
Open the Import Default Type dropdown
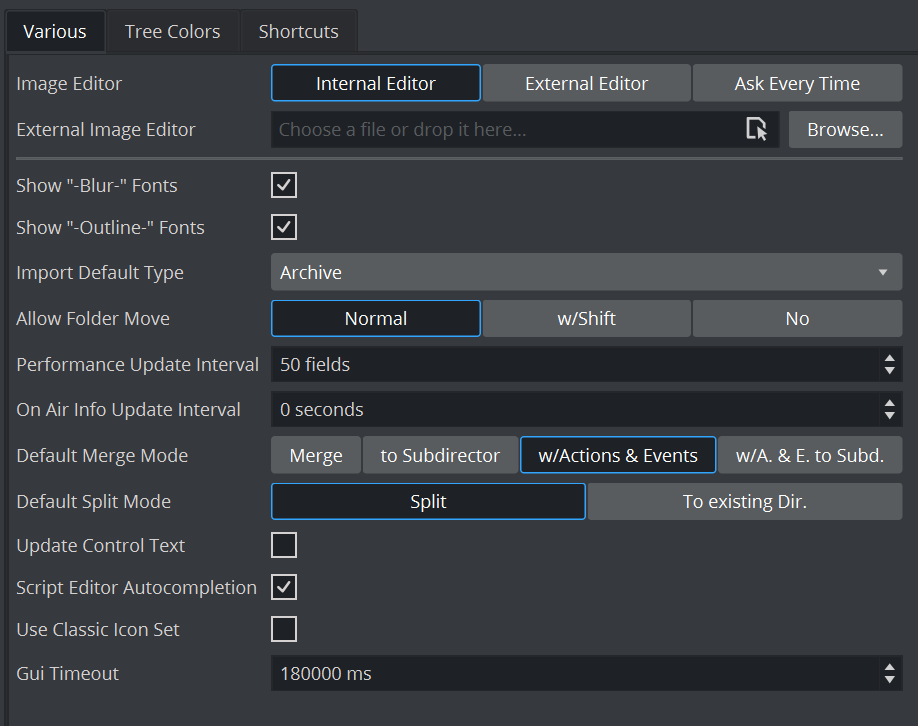(x=586, y=272)
